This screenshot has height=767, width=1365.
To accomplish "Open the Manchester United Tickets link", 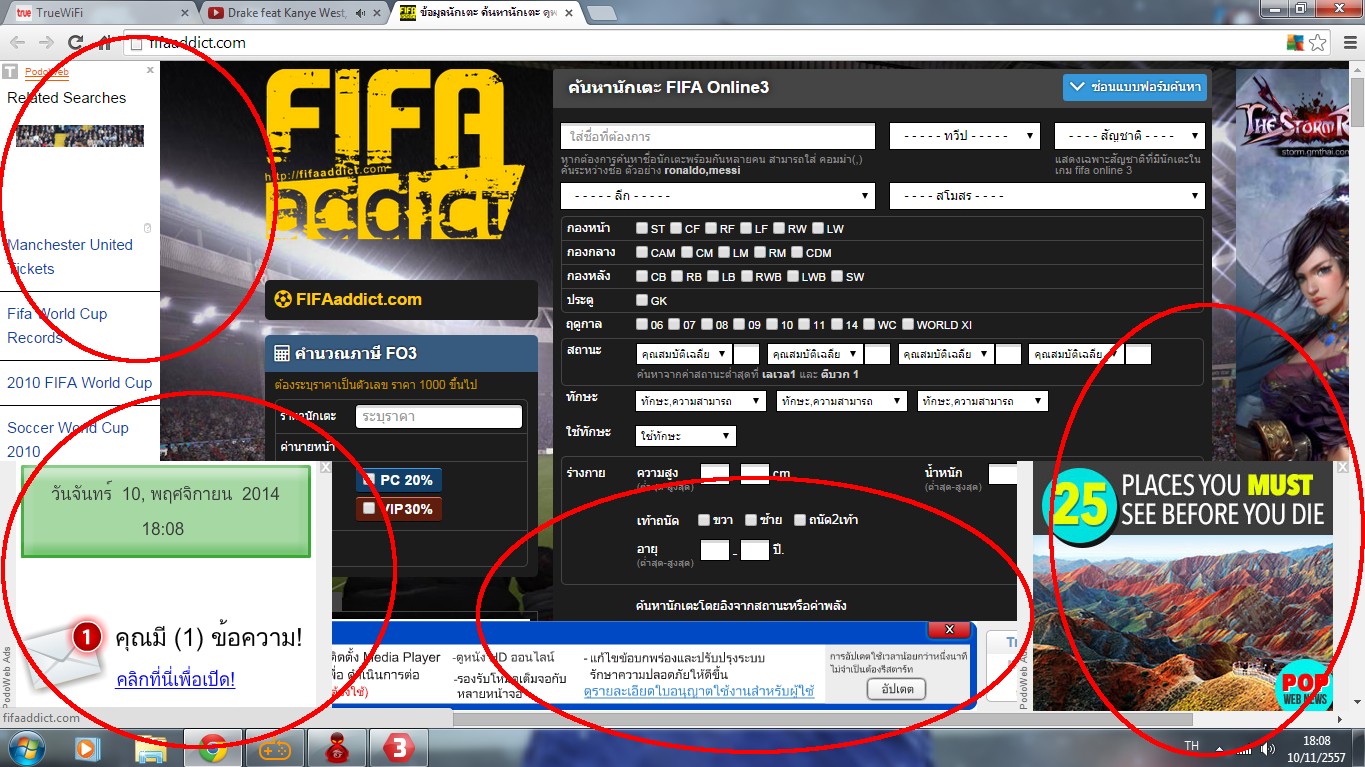I will [70, 257].
